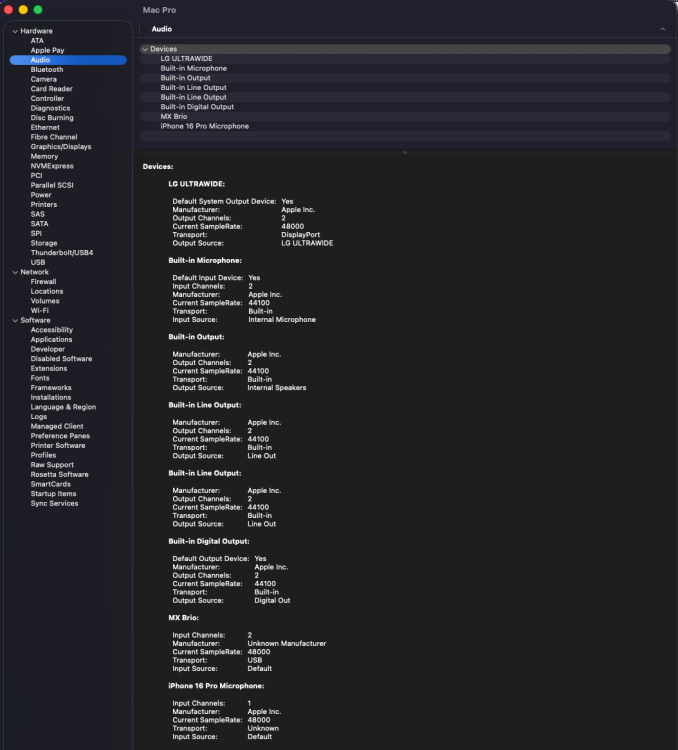Open Graphics/Displays section
Screen dimensions: 678x750
pyautogui.click(x=61, y=147)
